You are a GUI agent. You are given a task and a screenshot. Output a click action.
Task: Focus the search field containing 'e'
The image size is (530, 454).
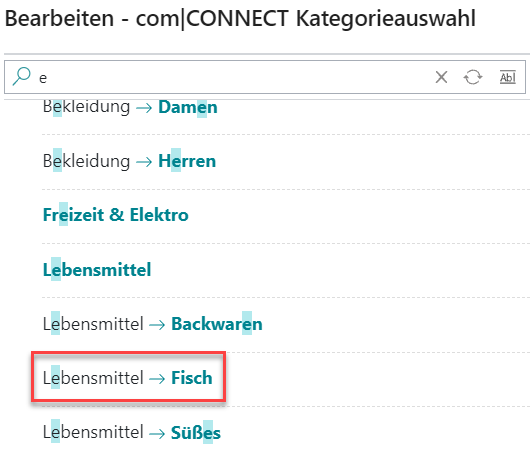click(237, 77)
